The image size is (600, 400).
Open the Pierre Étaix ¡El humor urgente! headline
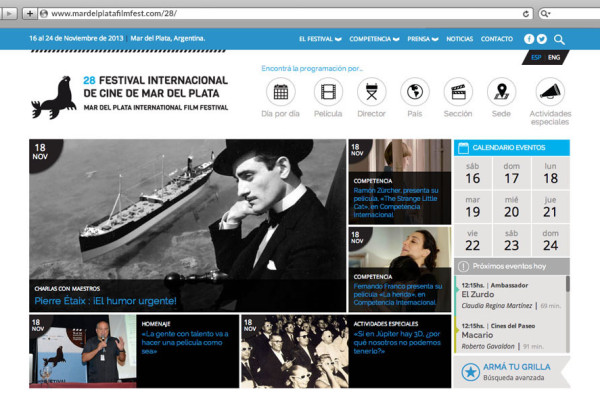click(x=105, y=301)
